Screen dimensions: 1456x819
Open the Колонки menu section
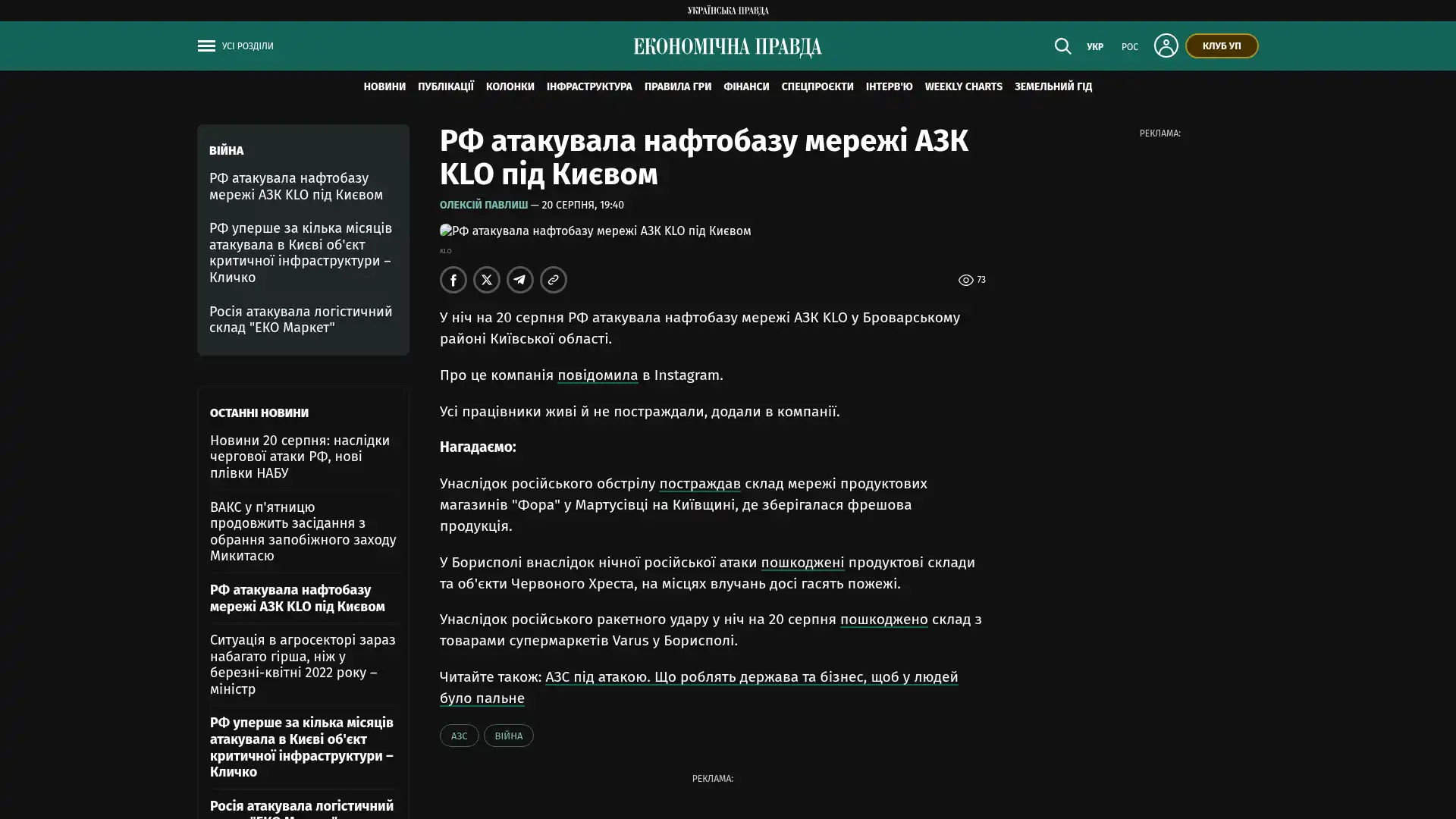(510, 87)
